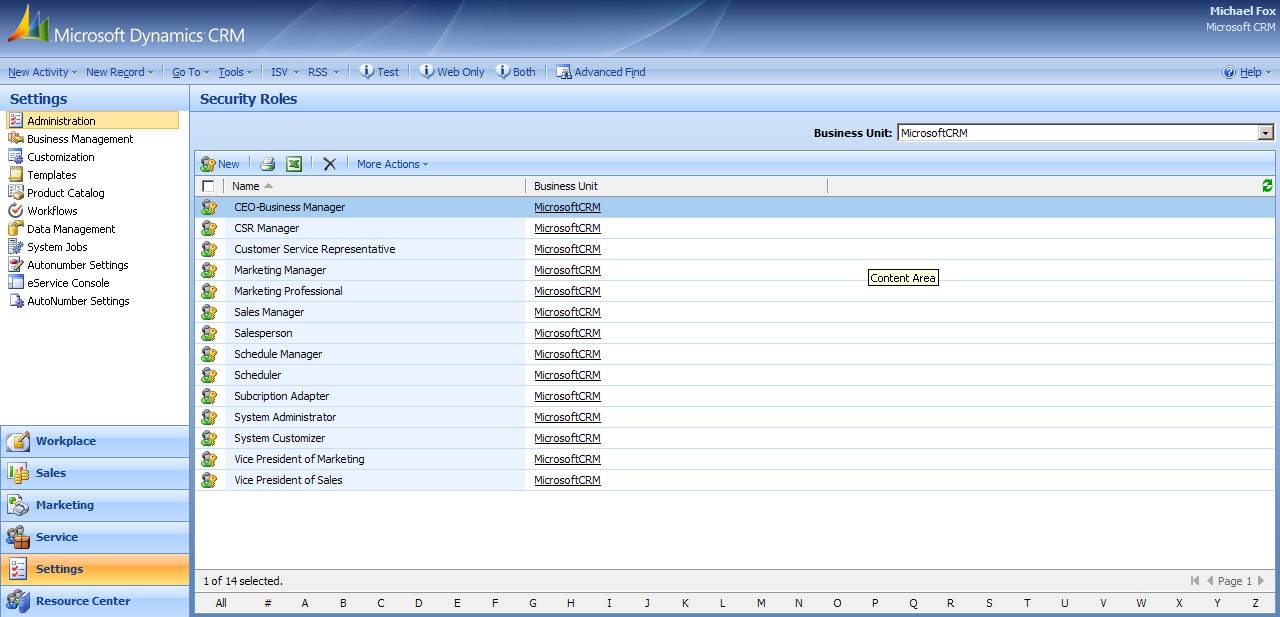Select the Salesperson security role row
1280x617 pixels.
263,333
